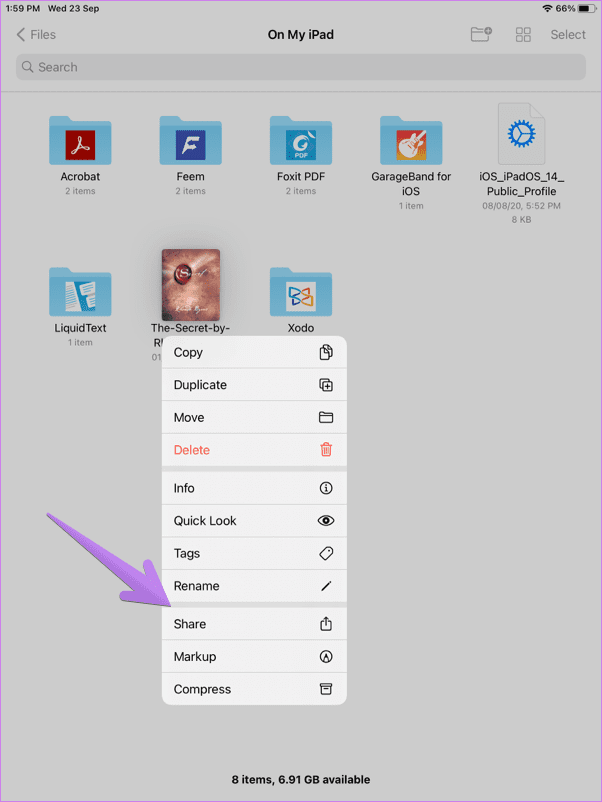Screen dimensions: 602x802
Task: Click the tag icon beside Tags
Action: [326, 553]
